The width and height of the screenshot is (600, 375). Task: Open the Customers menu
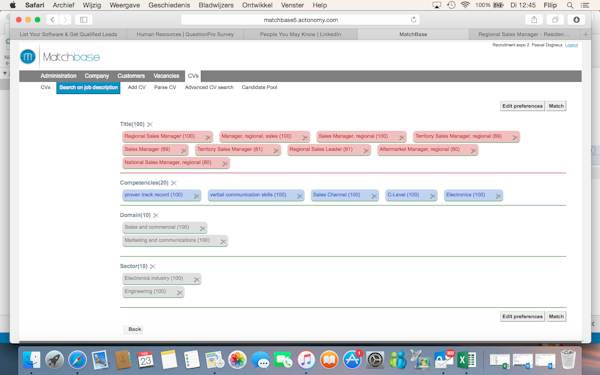tap(131, 76)
